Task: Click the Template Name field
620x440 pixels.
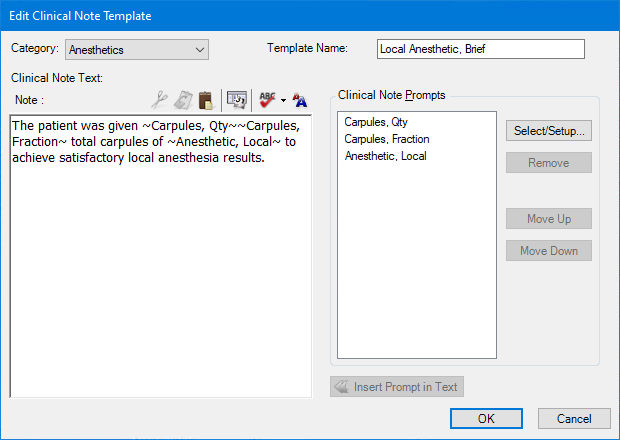Action: (480, 49)
